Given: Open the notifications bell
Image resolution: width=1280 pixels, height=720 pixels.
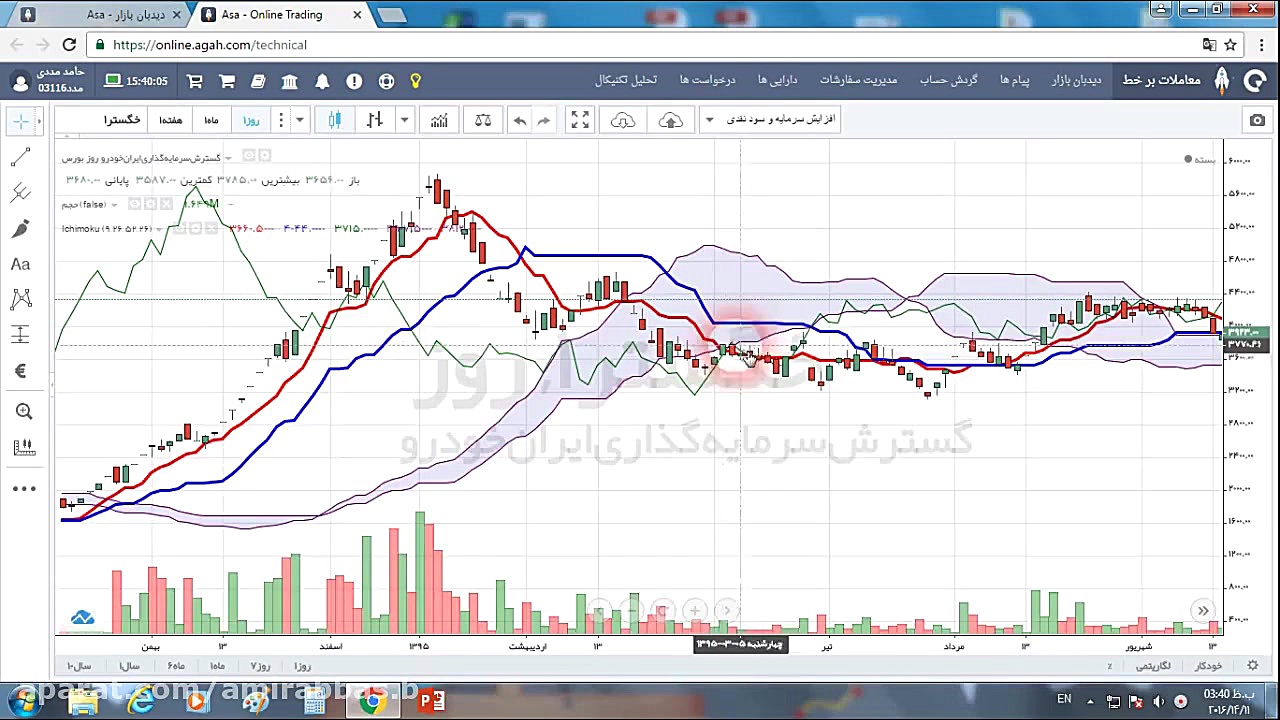Looking at the screenshot, I should coord(322,81).
